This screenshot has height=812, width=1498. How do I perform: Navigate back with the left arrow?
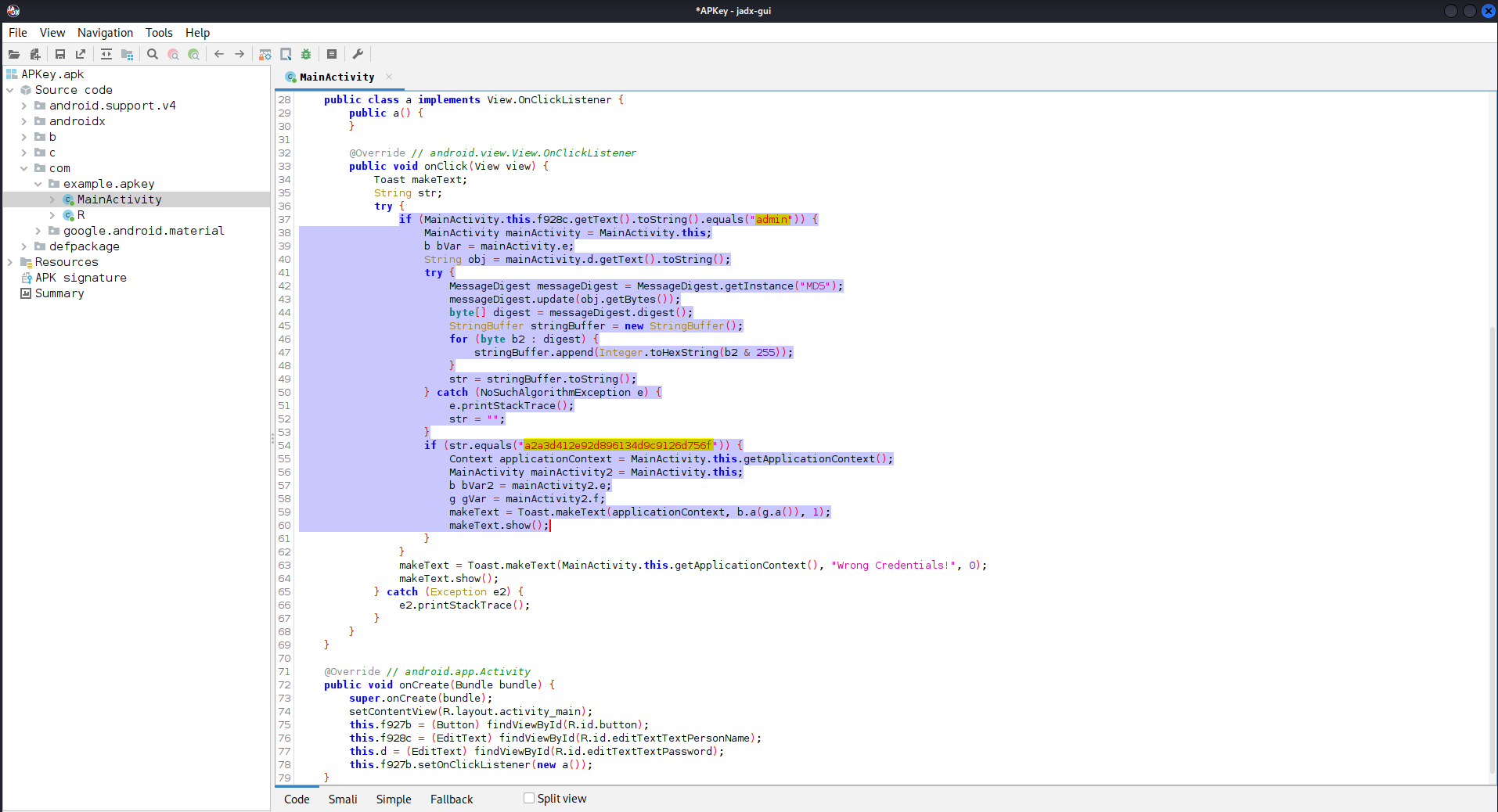coord(219,54)
